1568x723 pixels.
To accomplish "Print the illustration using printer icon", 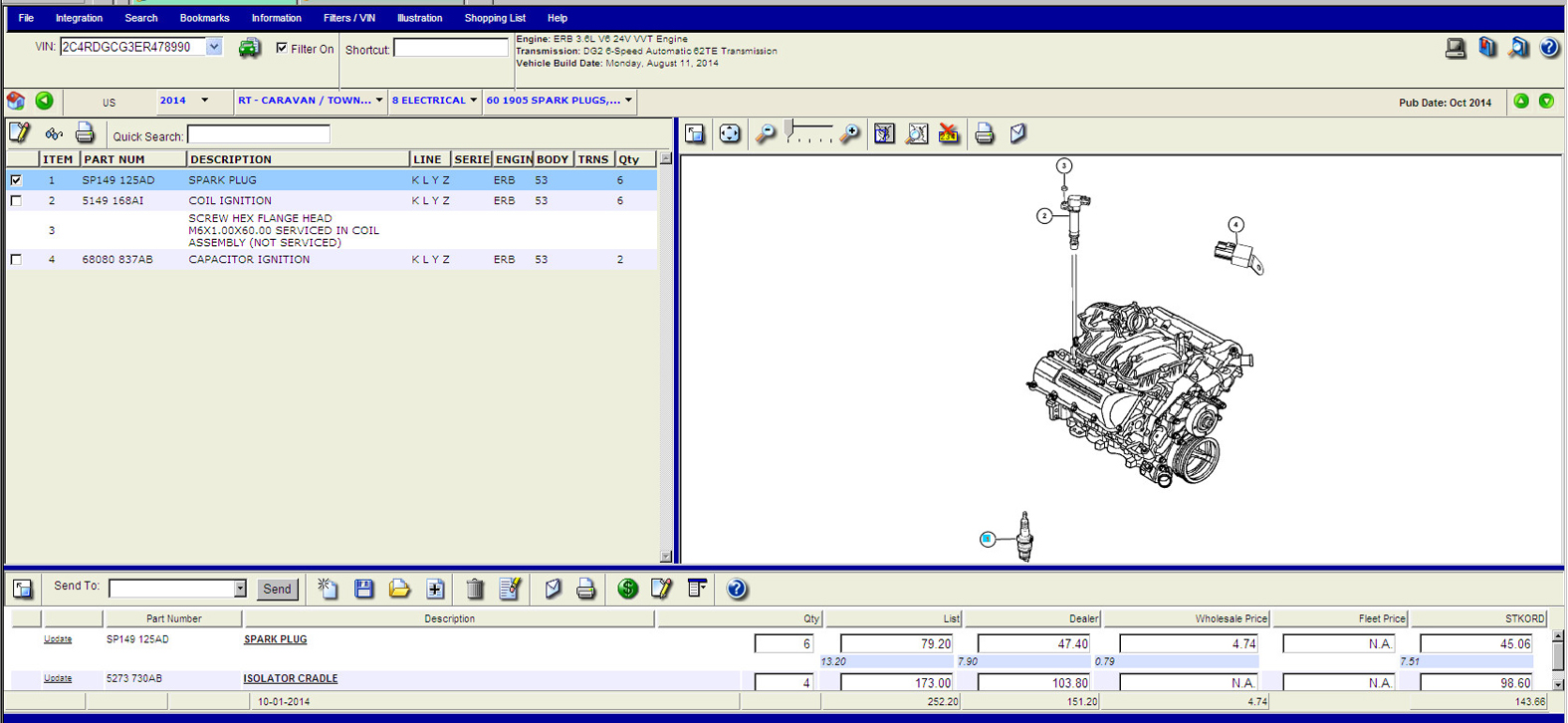I will 984,133.
